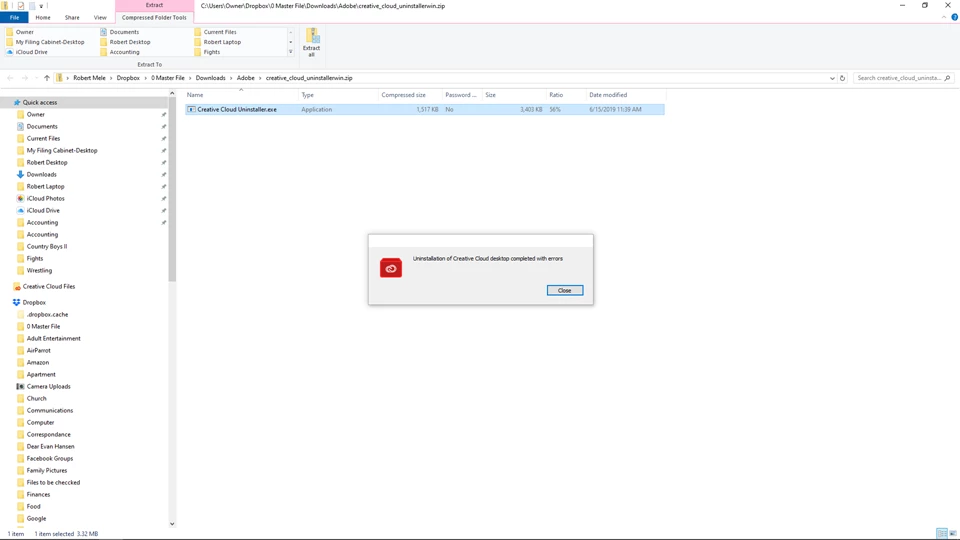Click the Creative Cloud Uninstaller.exe file icon
Viewport: 960px width, 540px height.
click(191, 110)
